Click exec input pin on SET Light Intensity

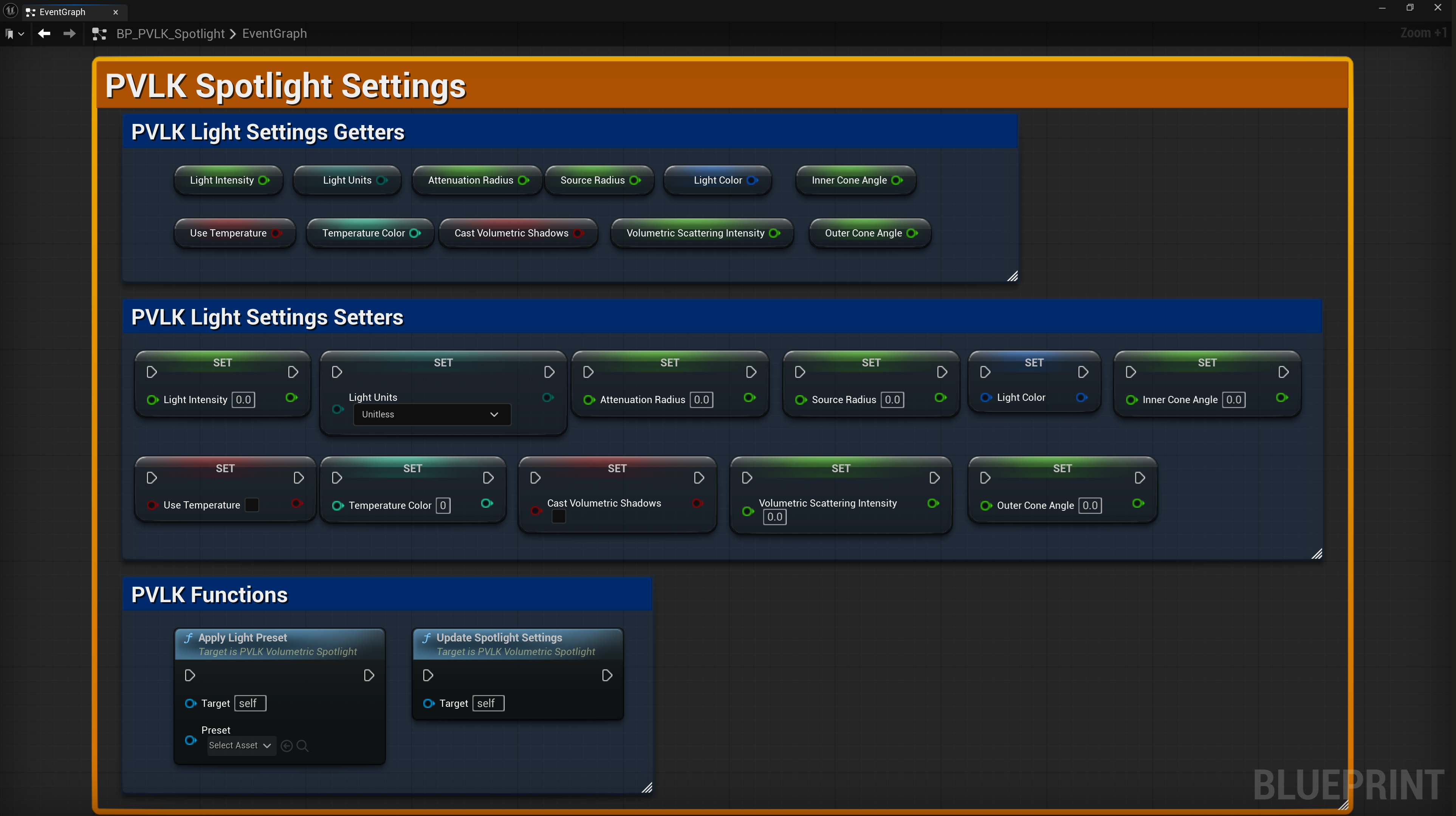click(x=152, y=372)
